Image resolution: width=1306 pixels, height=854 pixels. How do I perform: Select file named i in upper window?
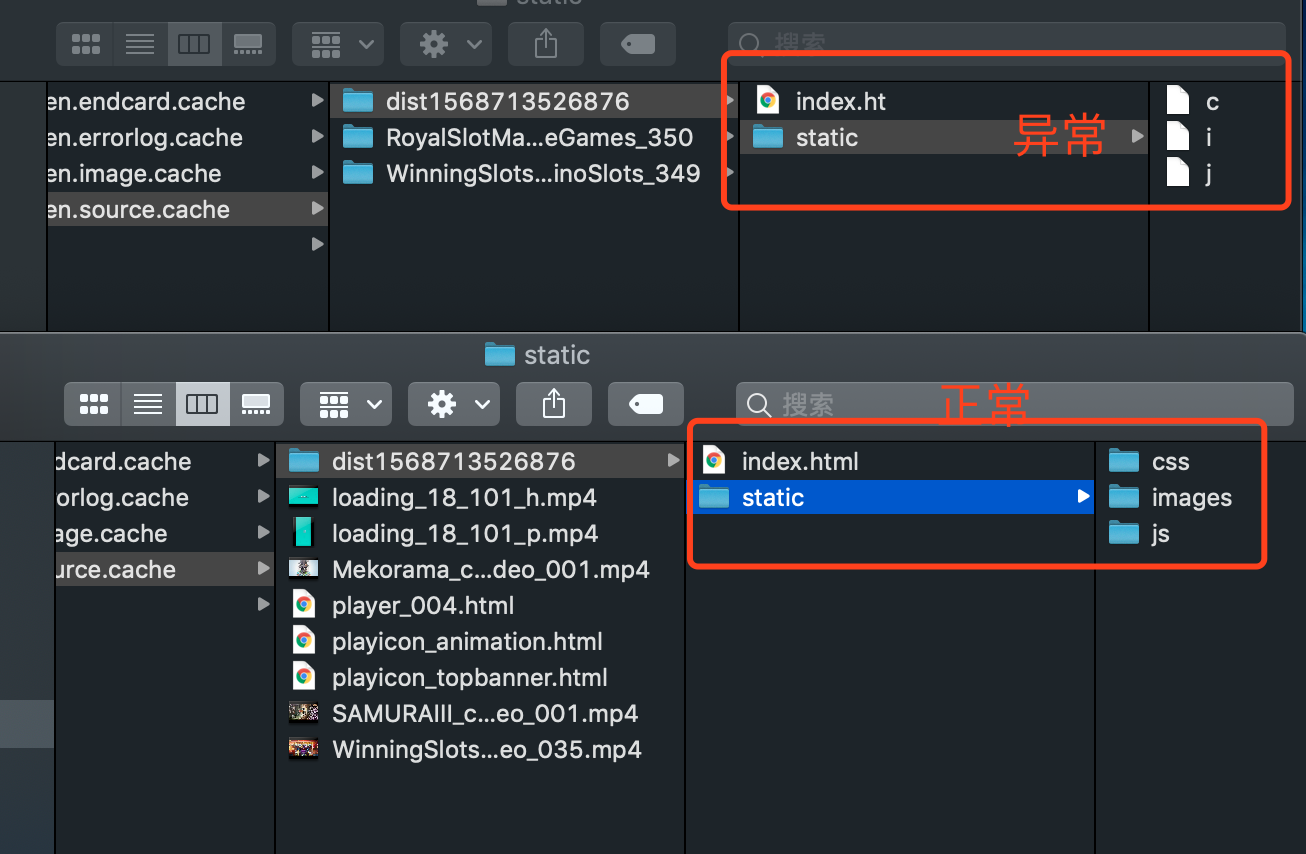(1209, 138)
